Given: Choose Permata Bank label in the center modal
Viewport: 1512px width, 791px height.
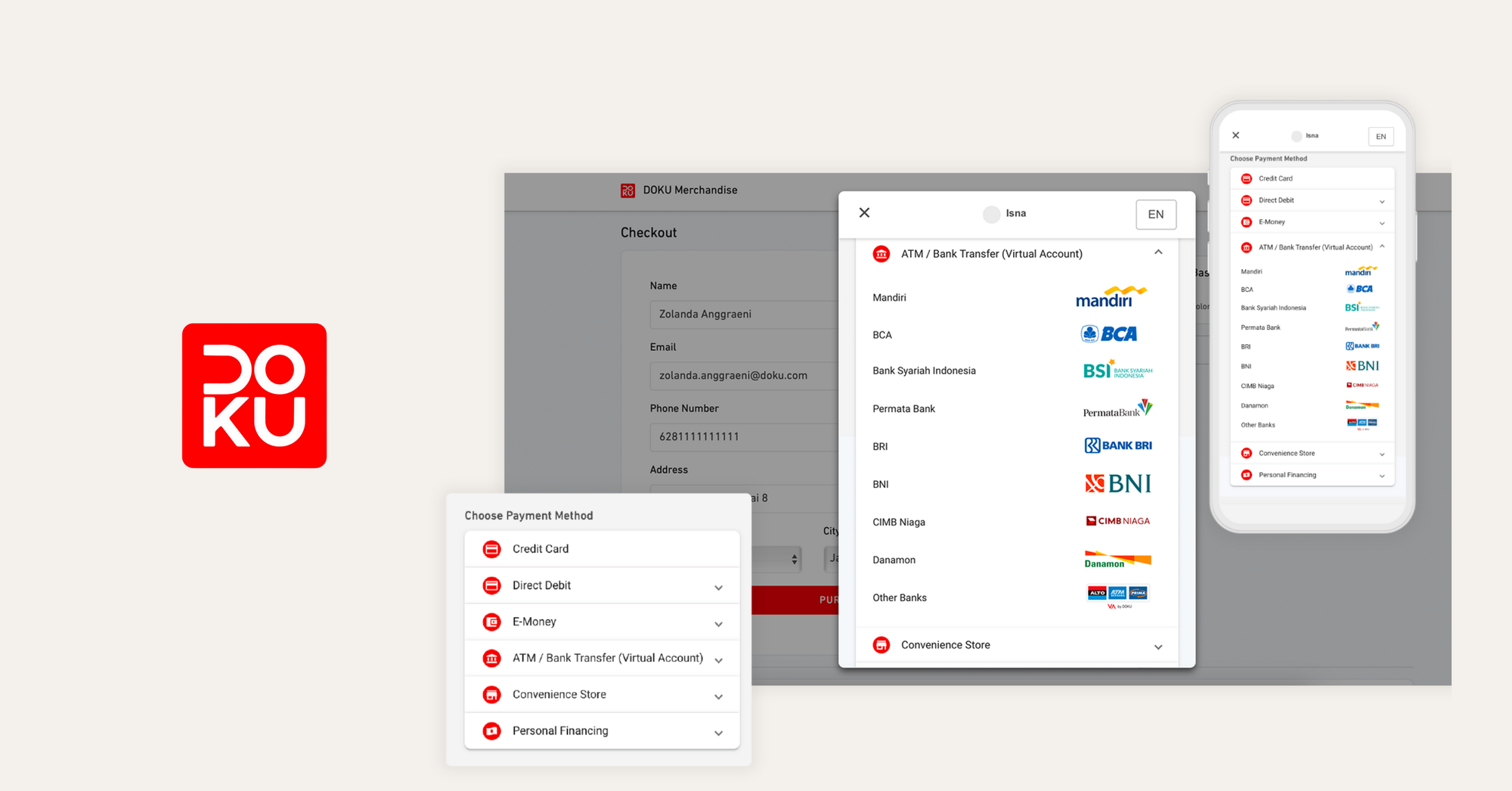Looking at the screenshot, I should [903, 409].
